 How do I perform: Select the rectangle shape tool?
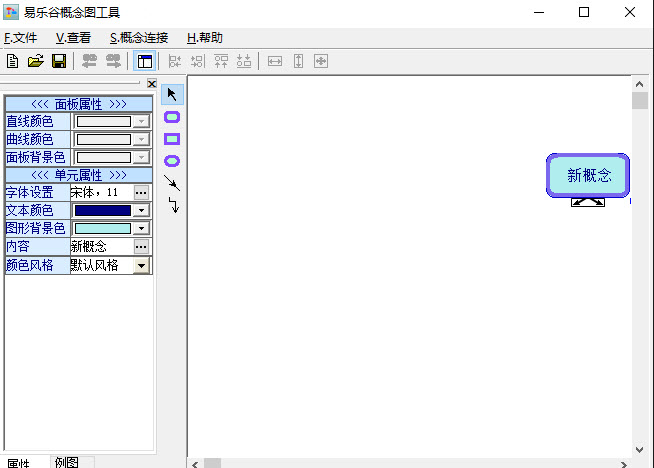pos(172,139)
